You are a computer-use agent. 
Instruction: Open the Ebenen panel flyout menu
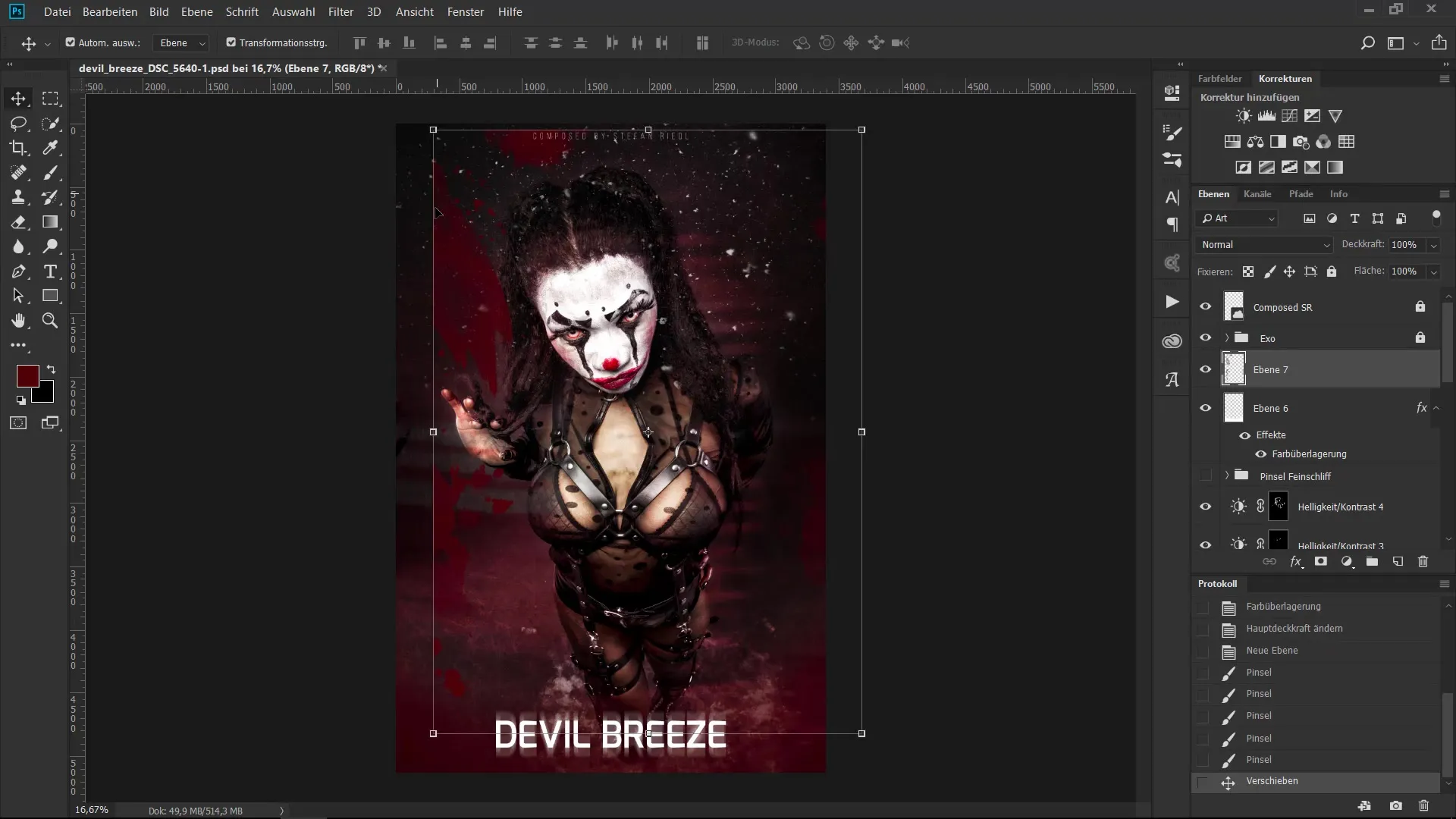(x=1444, y=194)
